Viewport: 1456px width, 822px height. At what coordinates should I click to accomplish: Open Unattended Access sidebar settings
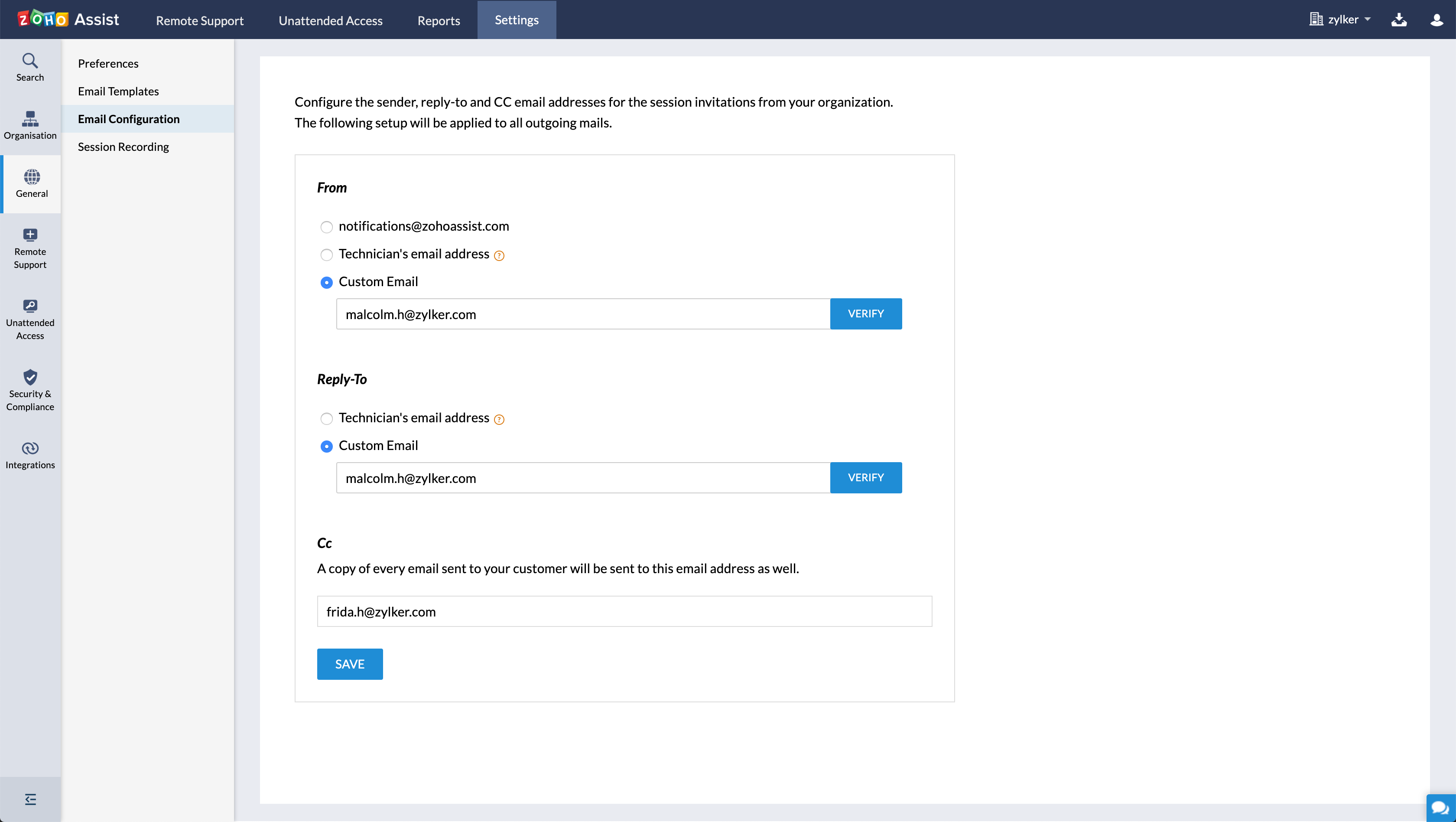point(30,320)
